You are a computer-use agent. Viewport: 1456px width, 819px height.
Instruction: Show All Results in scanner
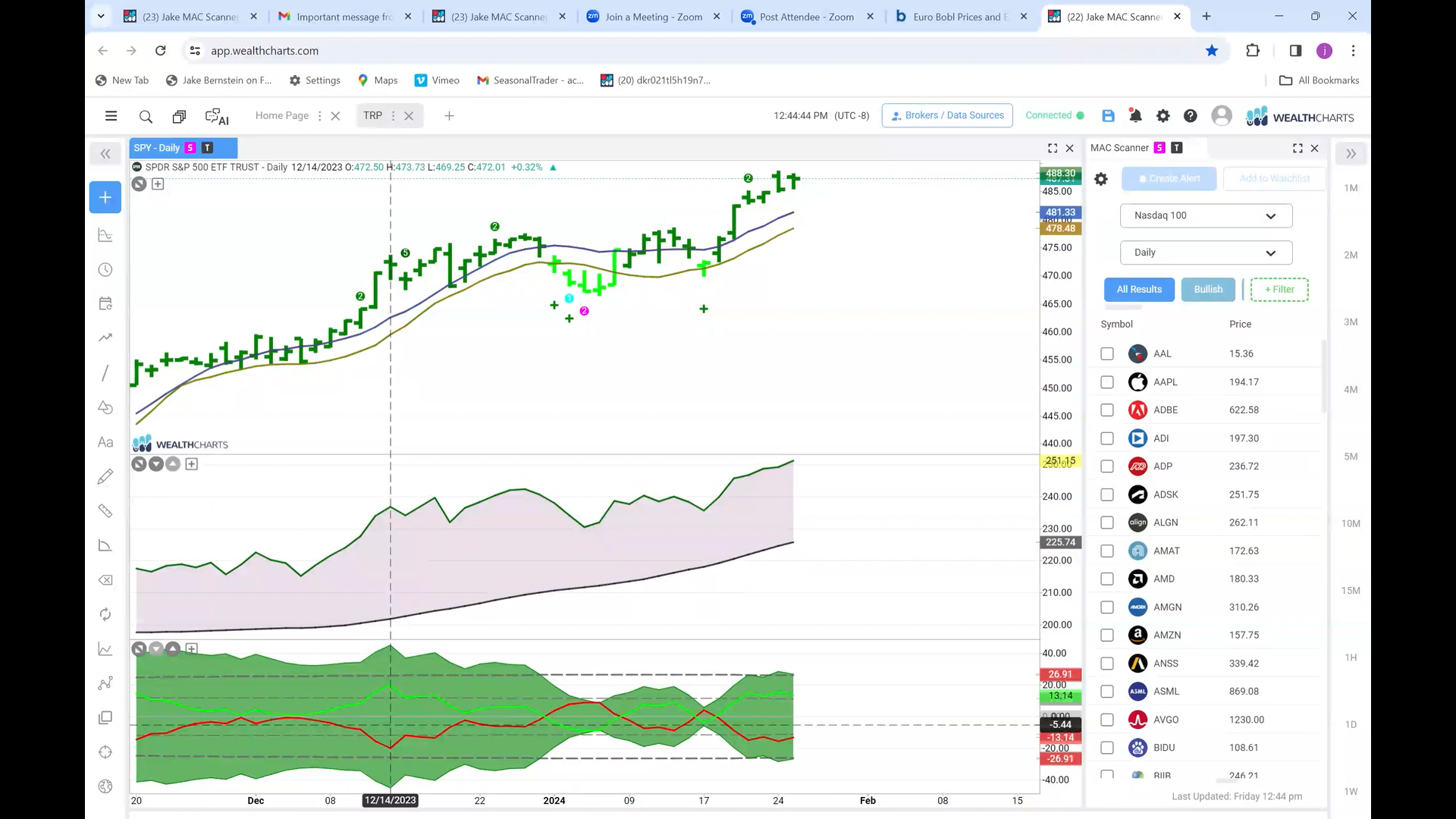click(1139, 290)
